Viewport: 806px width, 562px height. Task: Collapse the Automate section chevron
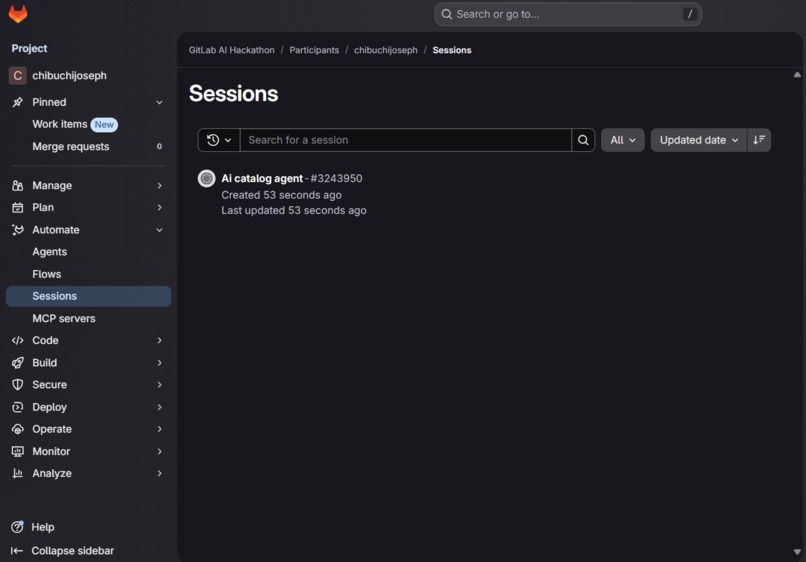click(x=159, y=230)
